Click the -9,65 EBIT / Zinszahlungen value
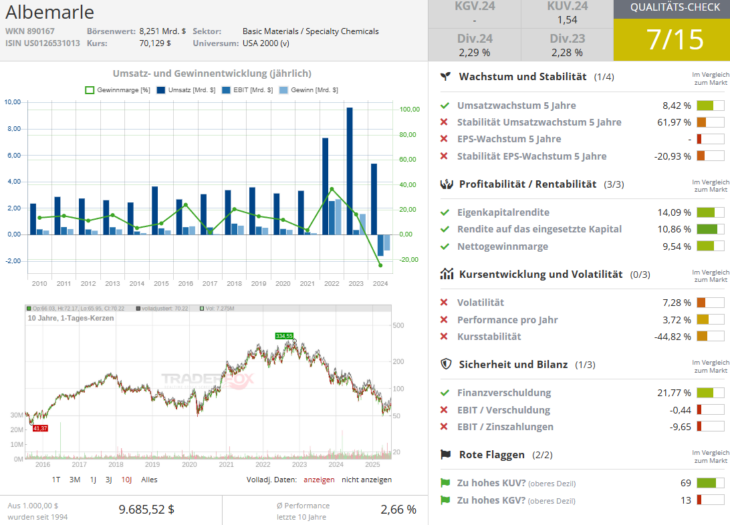 point(680,427)
